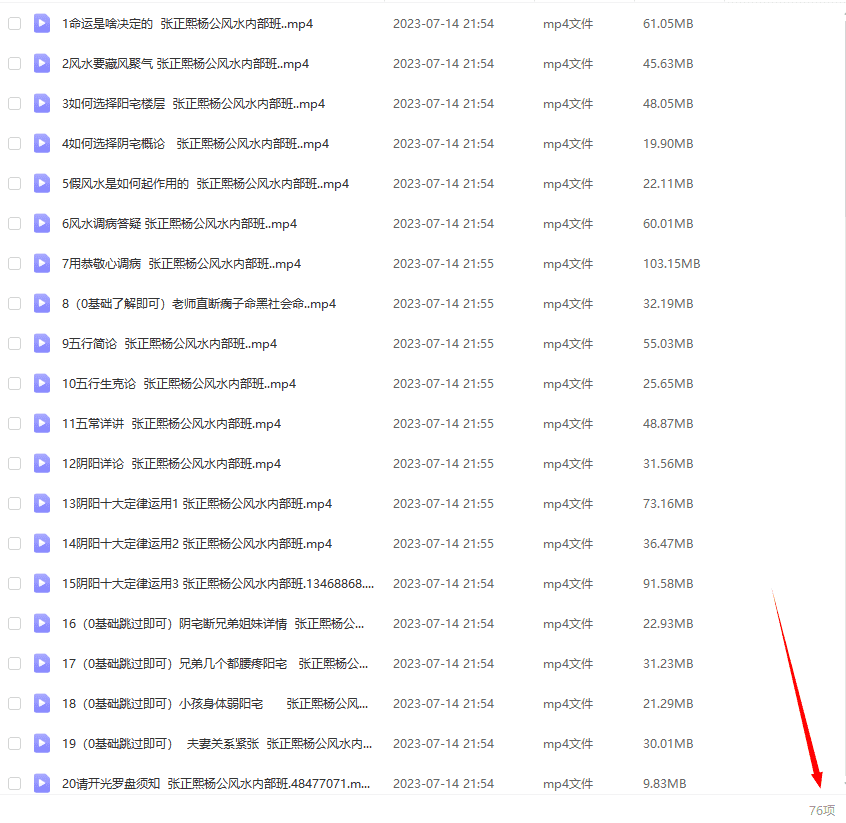Click video icon of 20请开光罗盘须知

41,783
